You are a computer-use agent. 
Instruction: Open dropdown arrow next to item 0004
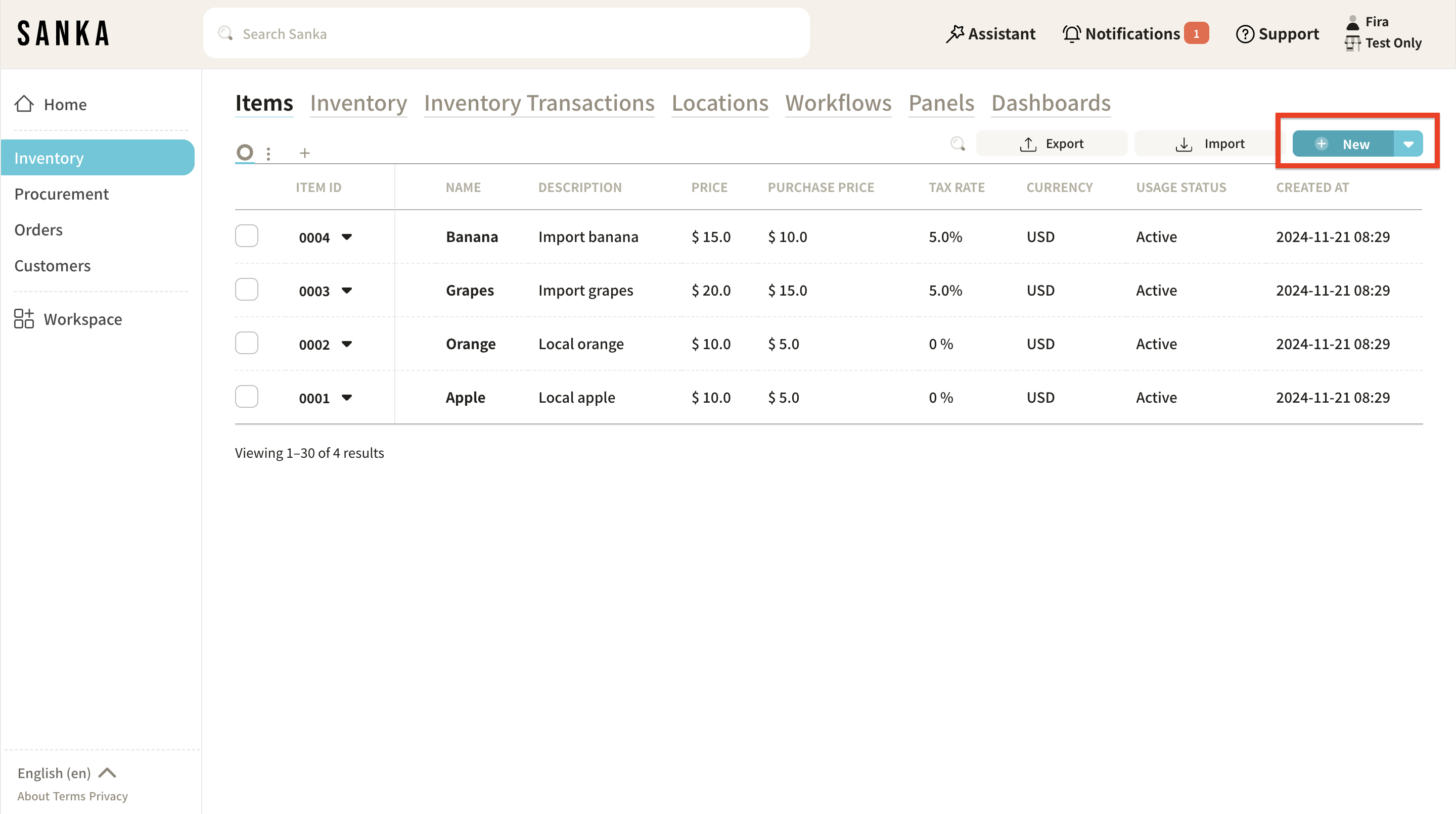pos(347,236)
